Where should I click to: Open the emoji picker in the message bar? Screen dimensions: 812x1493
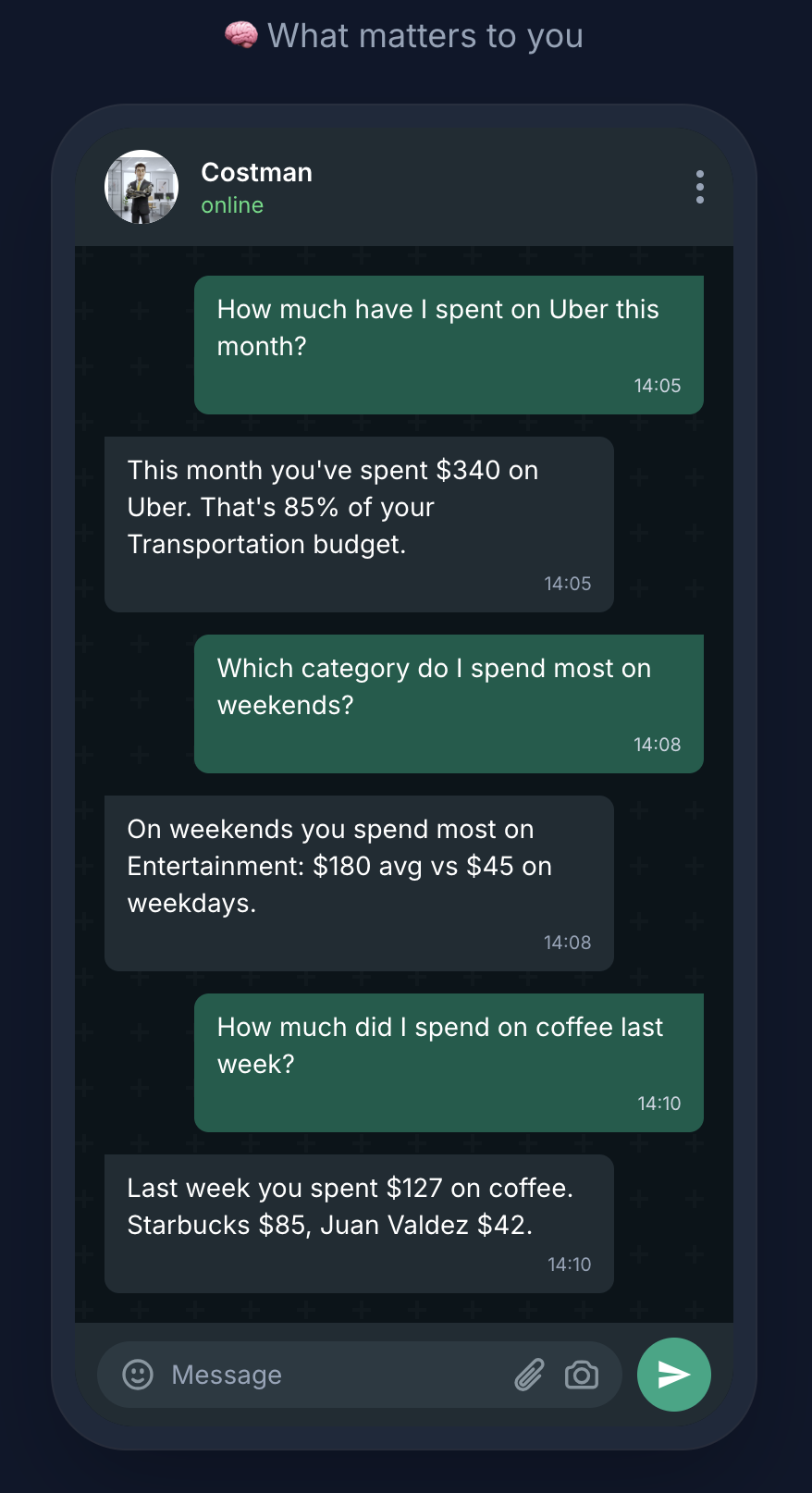coord(137,1375)
